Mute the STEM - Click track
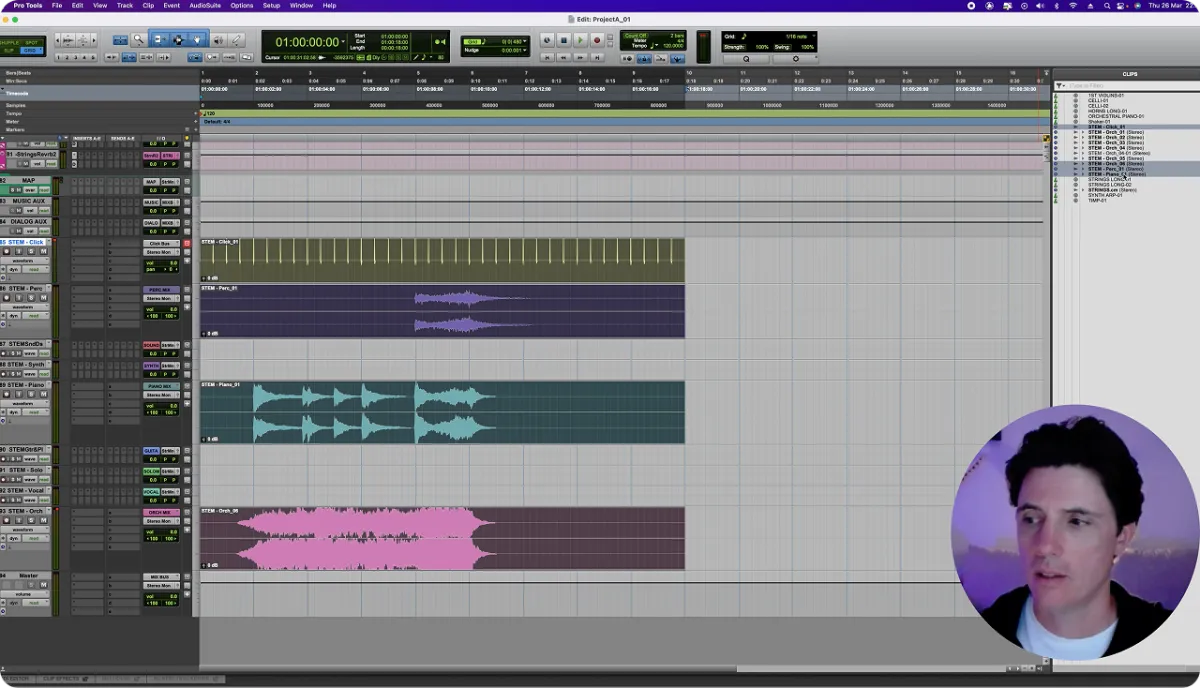Image resolution: width=1200 pixels, height=688 pixels. [x=43, y=252]
